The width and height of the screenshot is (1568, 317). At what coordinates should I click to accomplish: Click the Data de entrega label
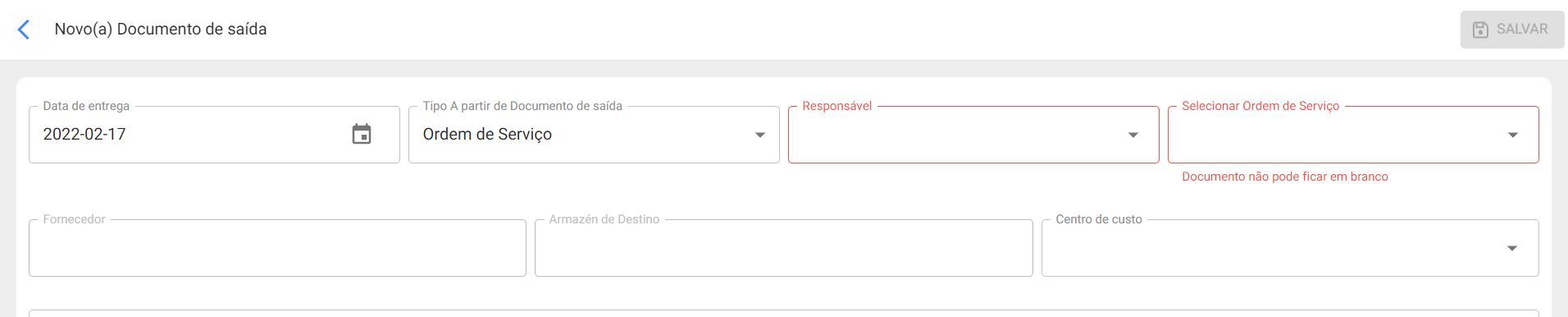(86, 106)
